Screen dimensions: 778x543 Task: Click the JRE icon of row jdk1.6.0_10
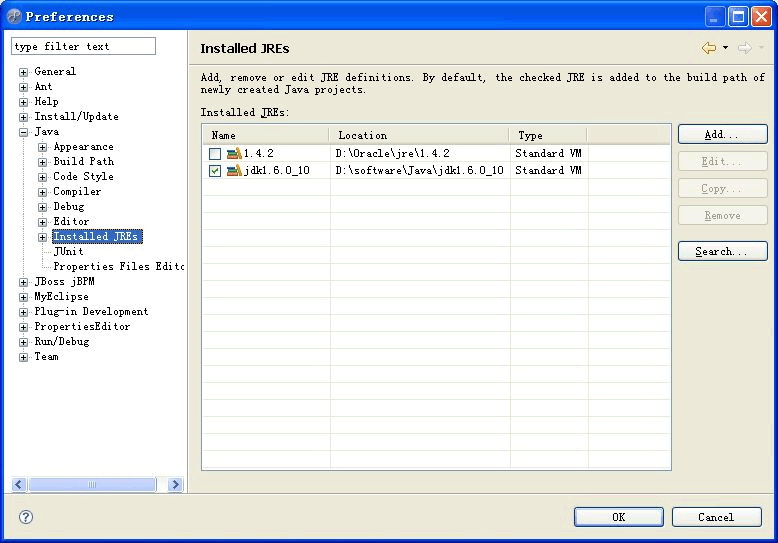click(234, 171)
